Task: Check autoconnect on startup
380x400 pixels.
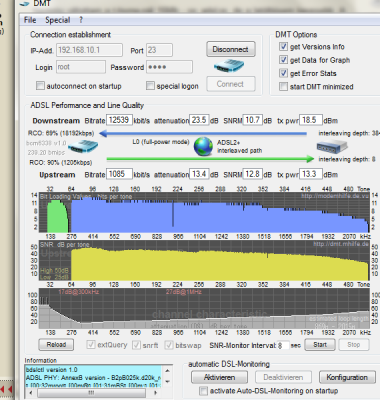Action: pos(40,86)
